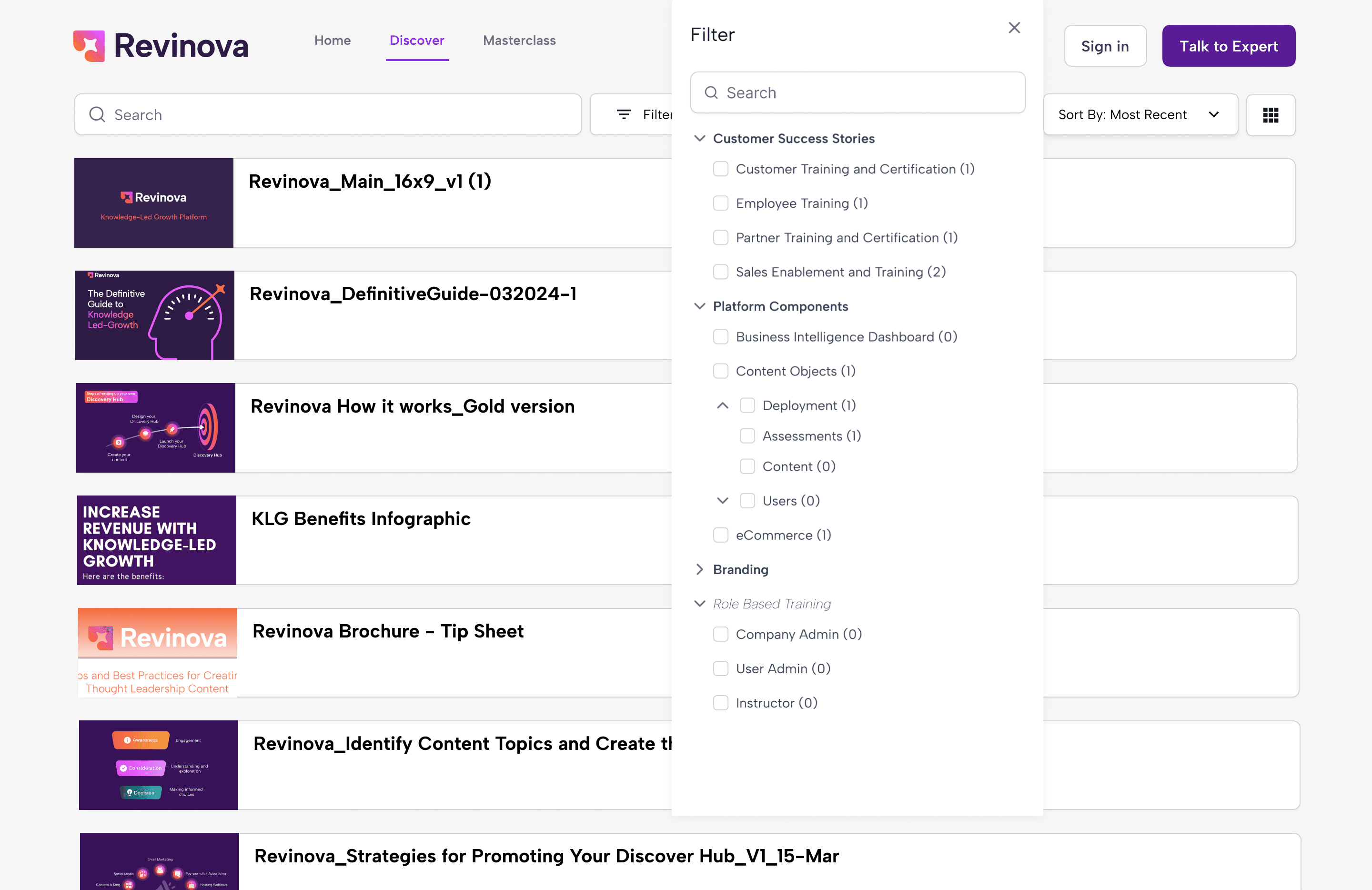Enable Sales Enablement and Training filter
Viewport: 1372px width, 890px height.
point(721,272)
